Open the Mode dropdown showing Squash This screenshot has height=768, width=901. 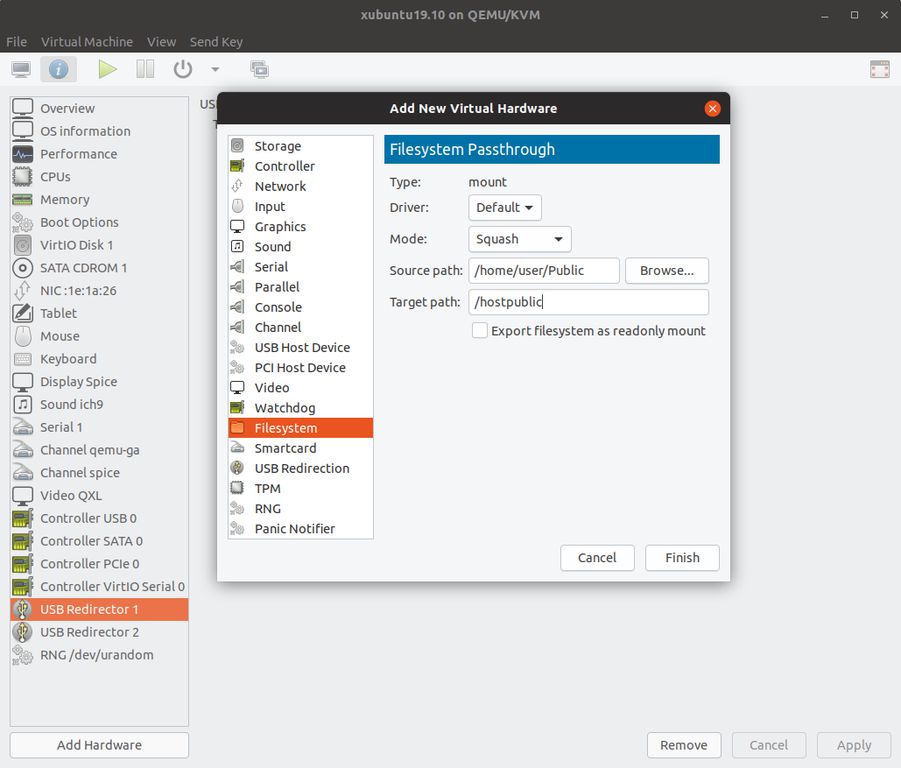tap(519, 239)
